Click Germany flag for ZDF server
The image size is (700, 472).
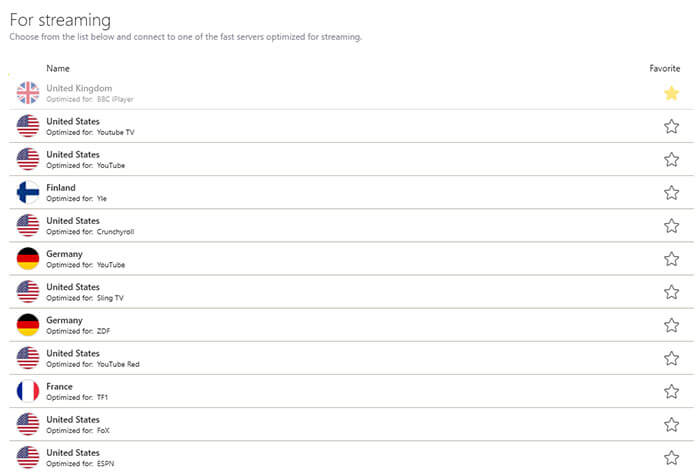[28, 325]
